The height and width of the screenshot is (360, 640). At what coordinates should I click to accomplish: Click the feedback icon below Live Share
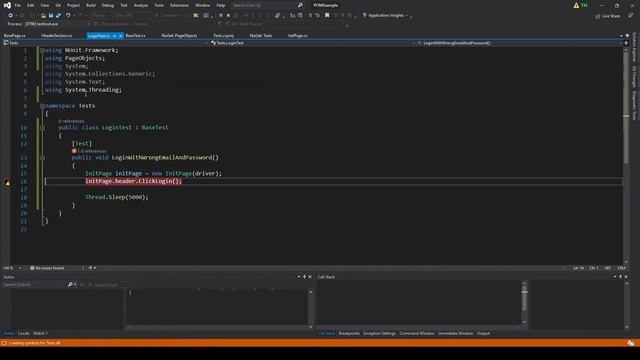[x=631, y=16]
